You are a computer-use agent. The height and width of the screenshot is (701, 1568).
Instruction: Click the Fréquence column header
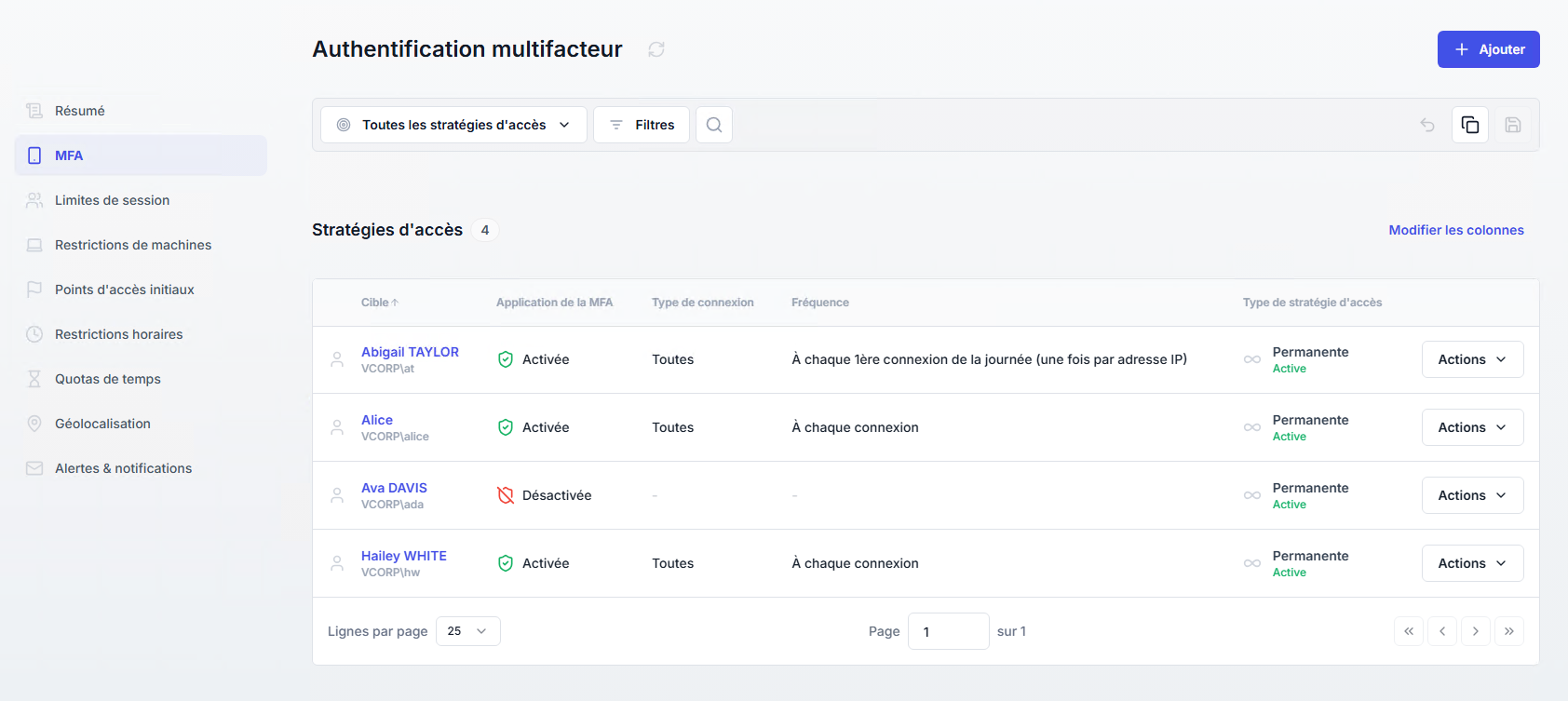pos(820,303)
